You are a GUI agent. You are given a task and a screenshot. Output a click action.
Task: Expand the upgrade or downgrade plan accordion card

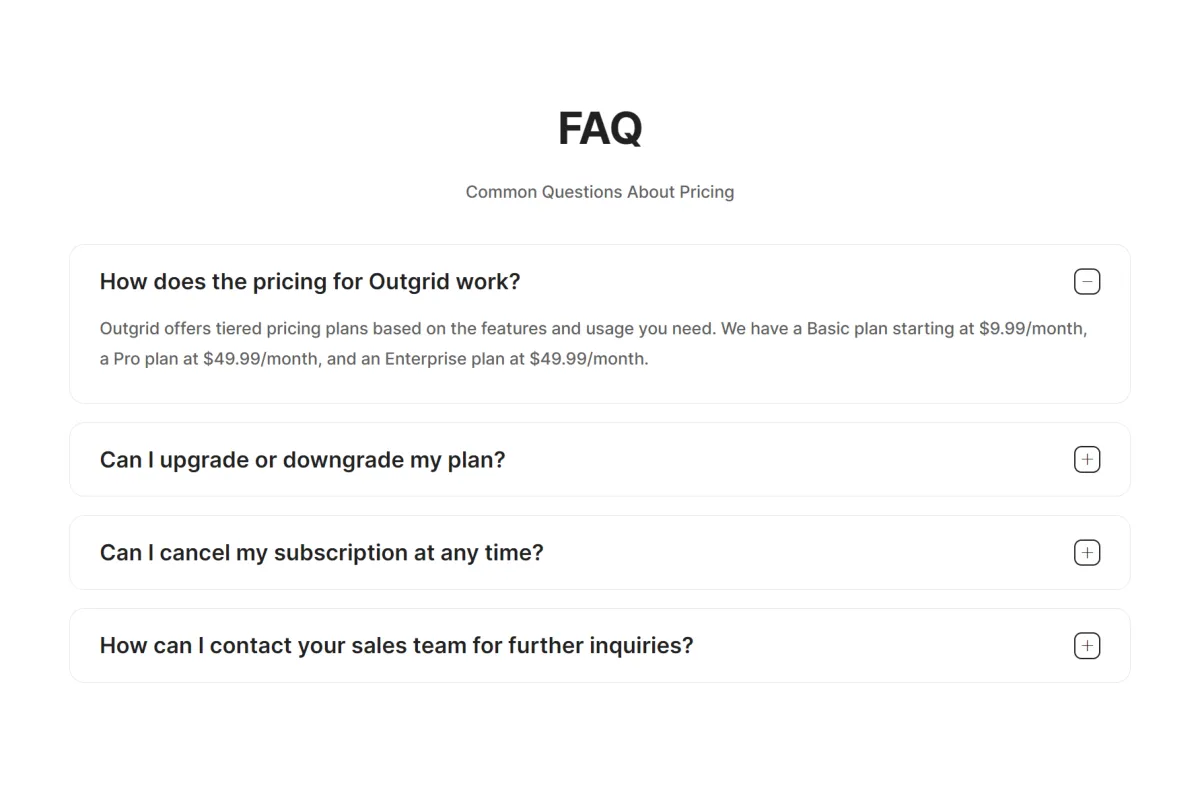[600, 460]
